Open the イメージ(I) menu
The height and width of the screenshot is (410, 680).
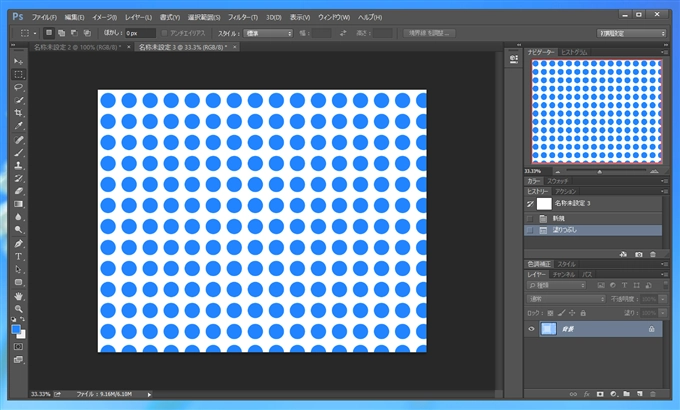click(105, 17)
